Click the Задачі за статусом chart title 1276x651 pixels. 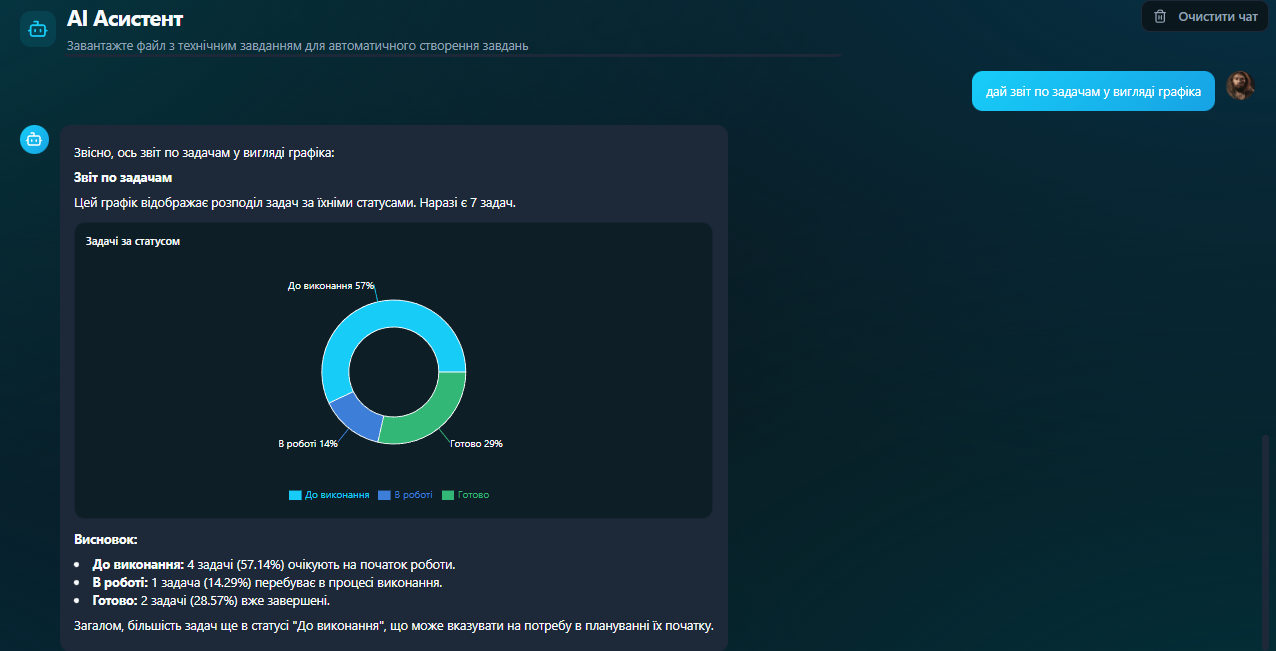pos(133,241)
